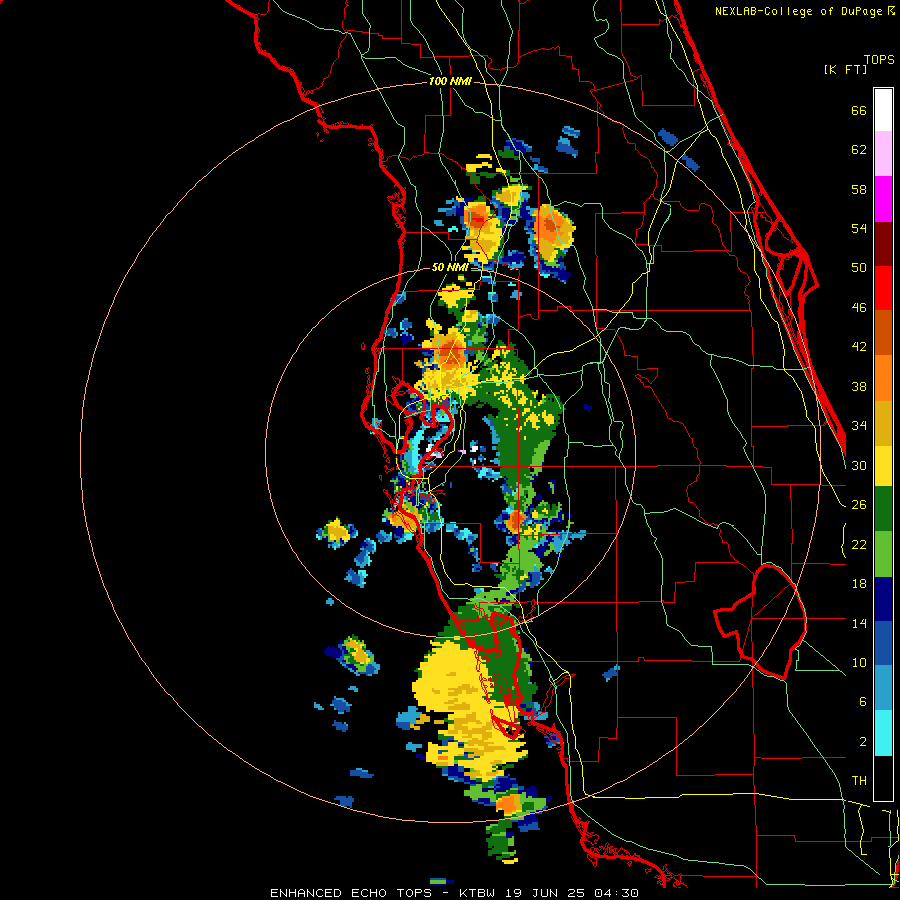
Task: Click the legend value 54
Action: [x=859, y=228]
